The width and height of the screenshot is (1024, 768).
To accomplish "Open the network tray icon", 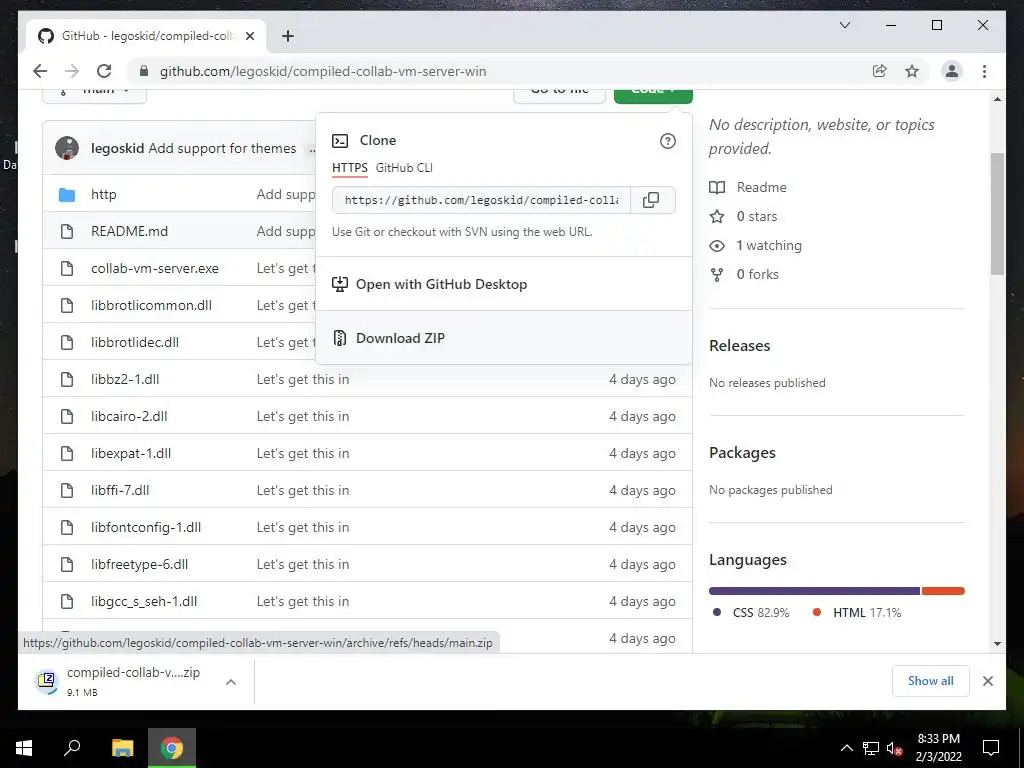I will [871, 748].
